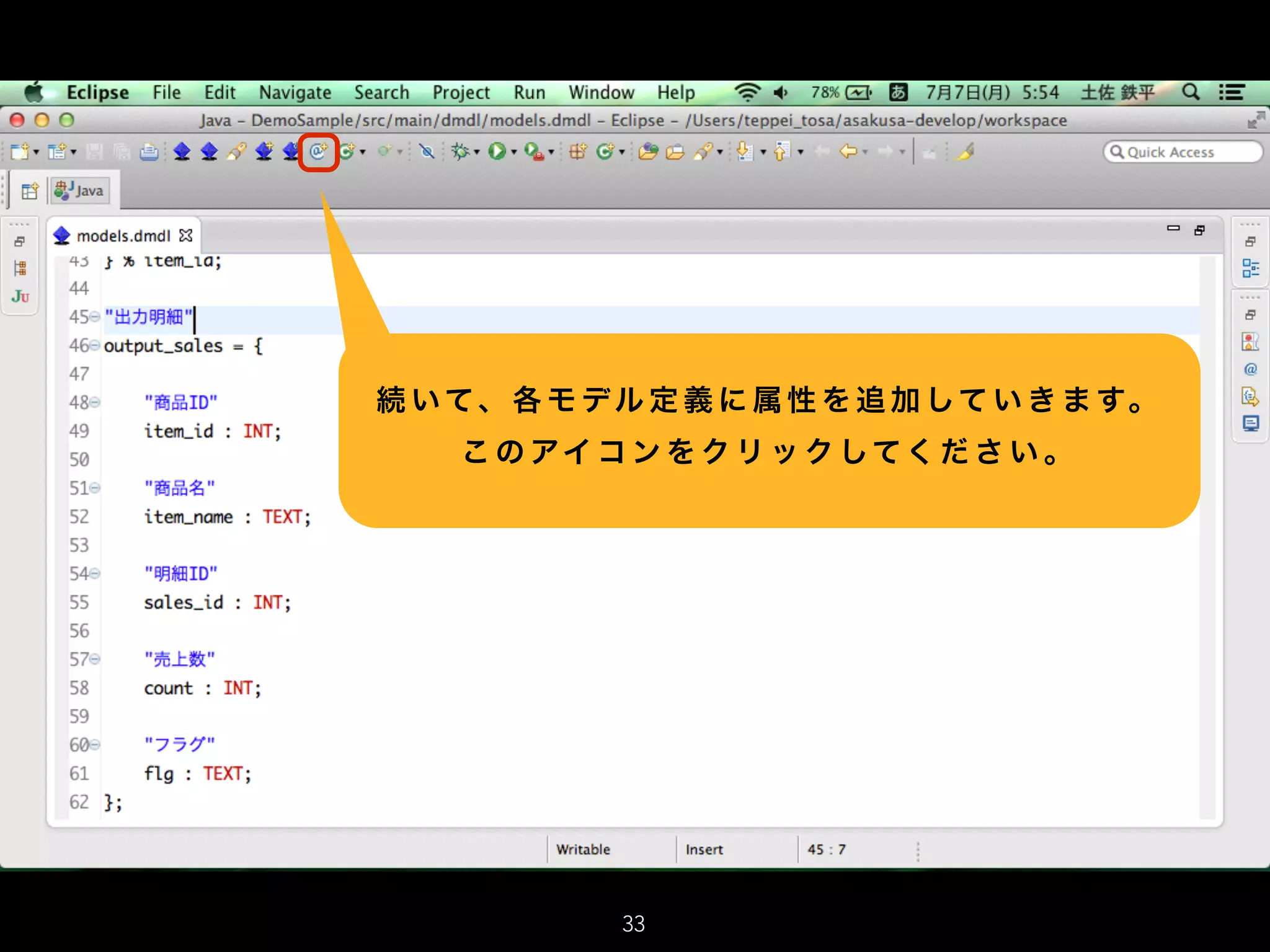The height and width of the screenshot is (952, 1270).
Task: Click the Print icon in toolbar
Action: coord(149,152)
